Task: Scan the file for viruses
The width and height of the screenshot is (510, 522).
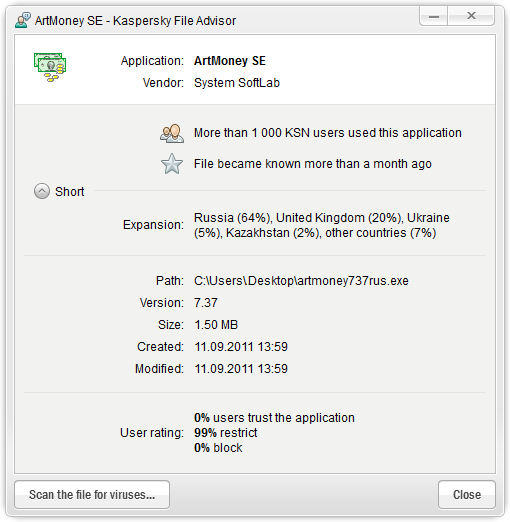Action: 92,494
